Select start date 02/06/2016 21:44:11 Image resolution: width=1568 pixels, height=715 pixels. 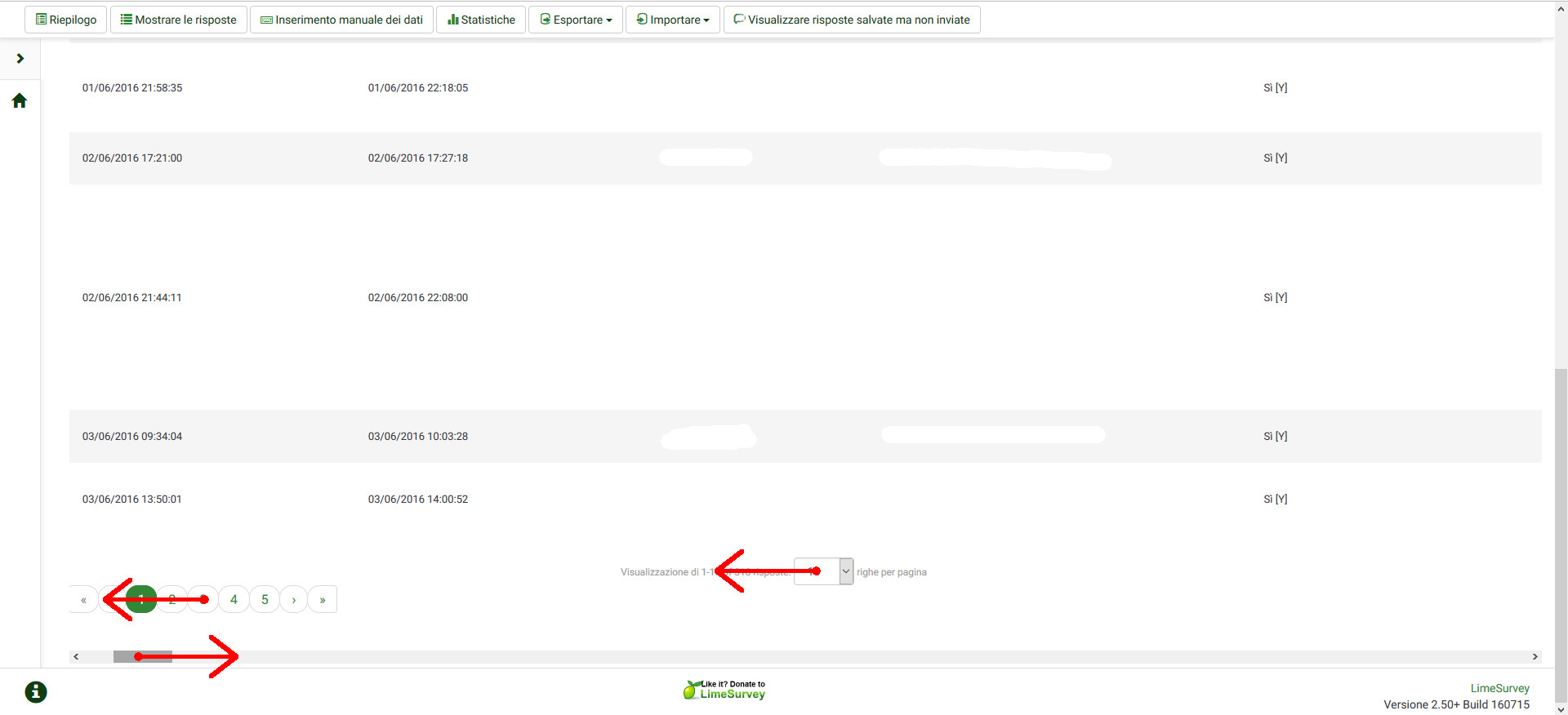[132, 298]
